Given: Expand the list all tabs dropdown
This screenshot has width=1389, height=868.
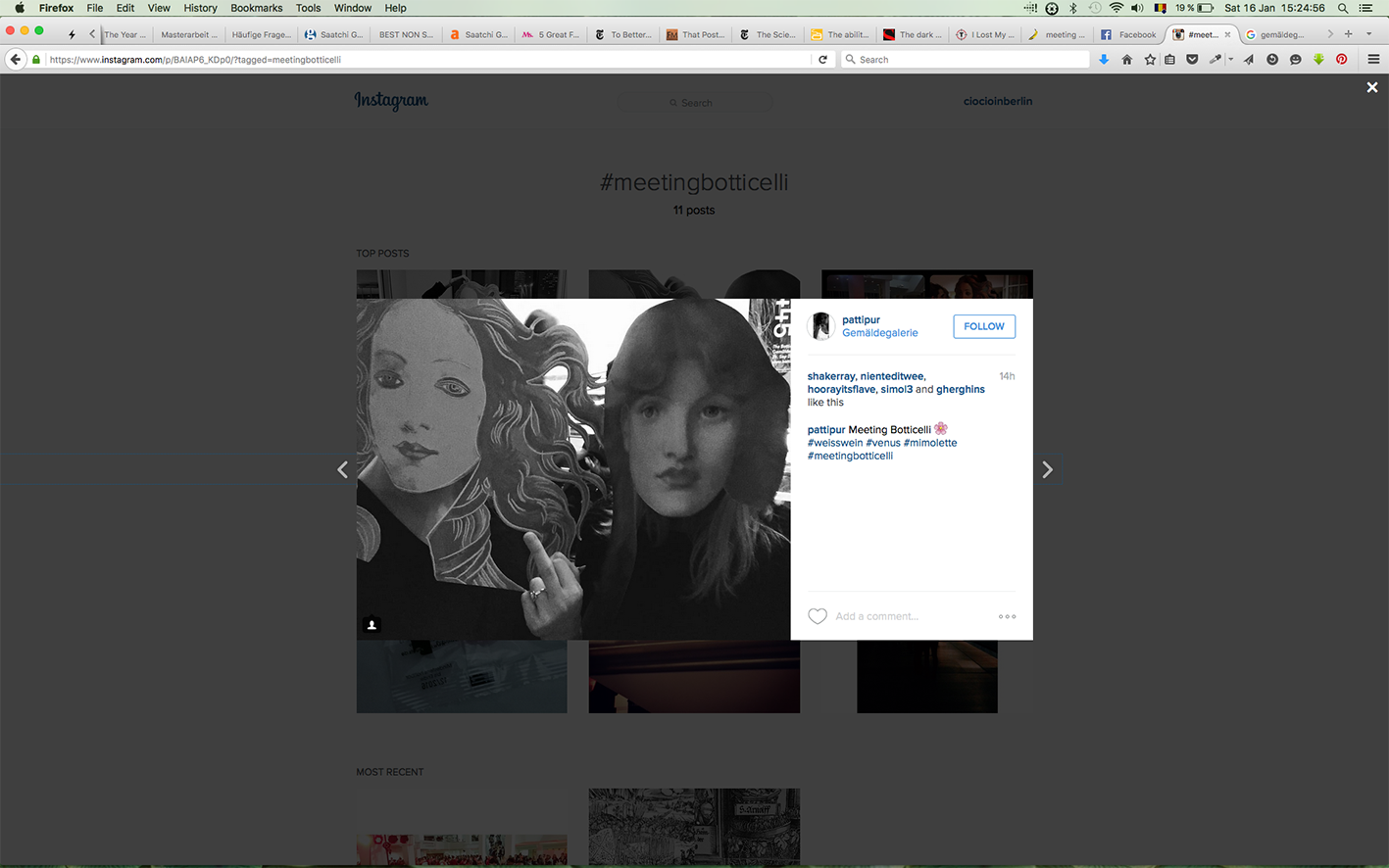Looking at the screenshot, I should (1369, 34).
